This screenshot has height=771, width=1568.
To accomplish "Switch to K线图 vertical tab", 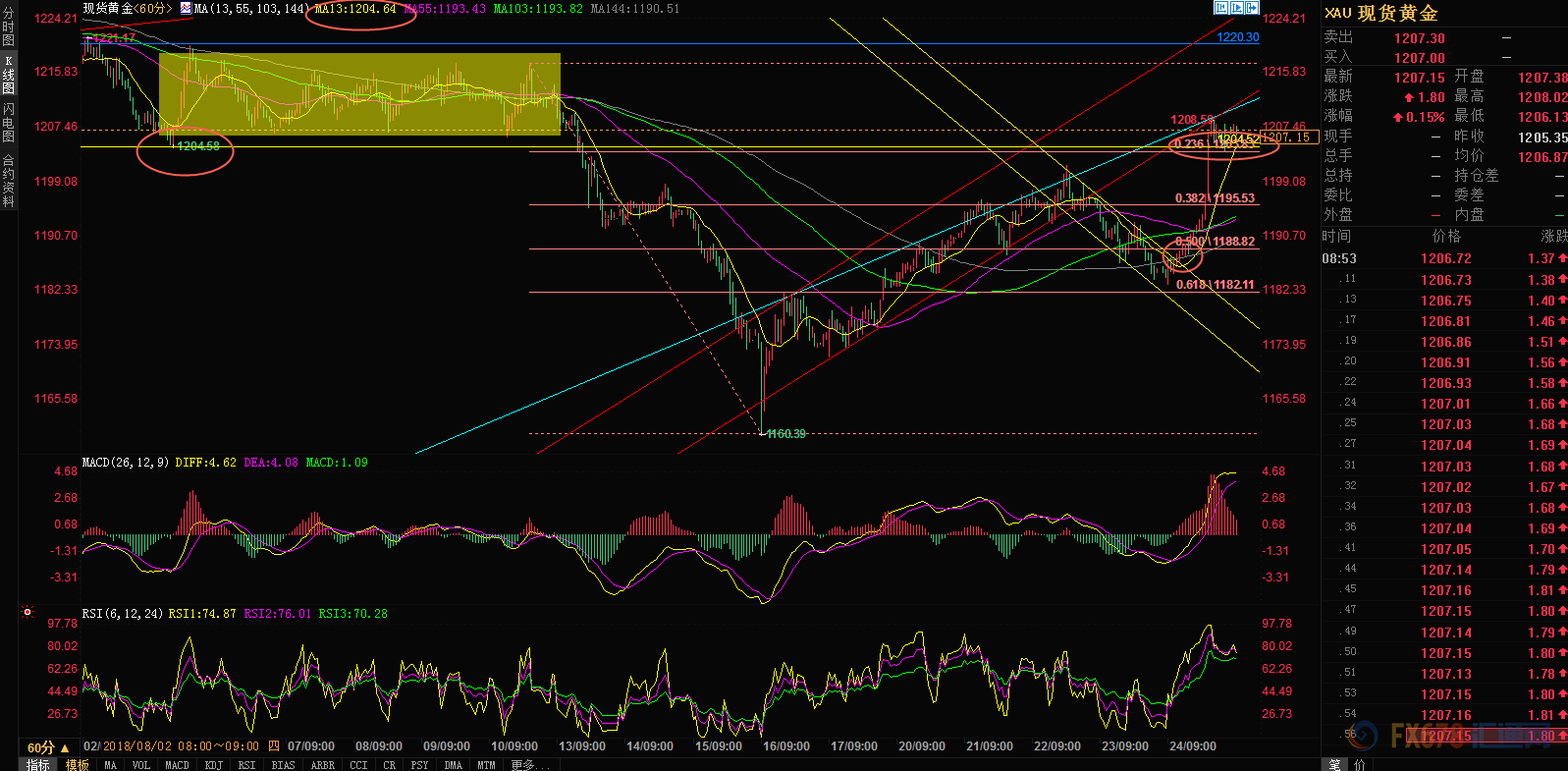I will point(9,75).
